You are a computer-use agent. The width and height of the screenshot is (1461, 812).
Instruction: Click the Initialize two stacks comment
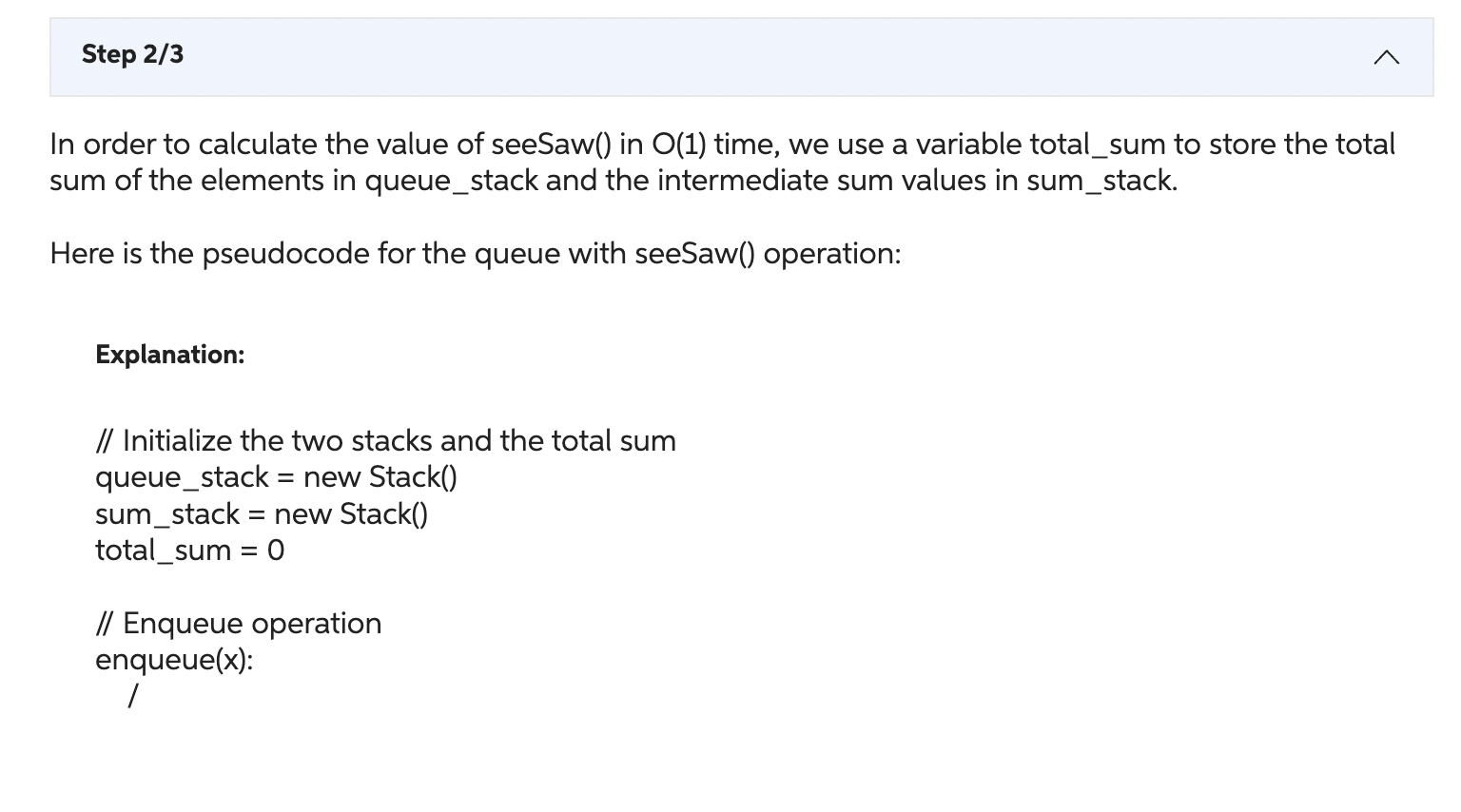pos(385,440)
